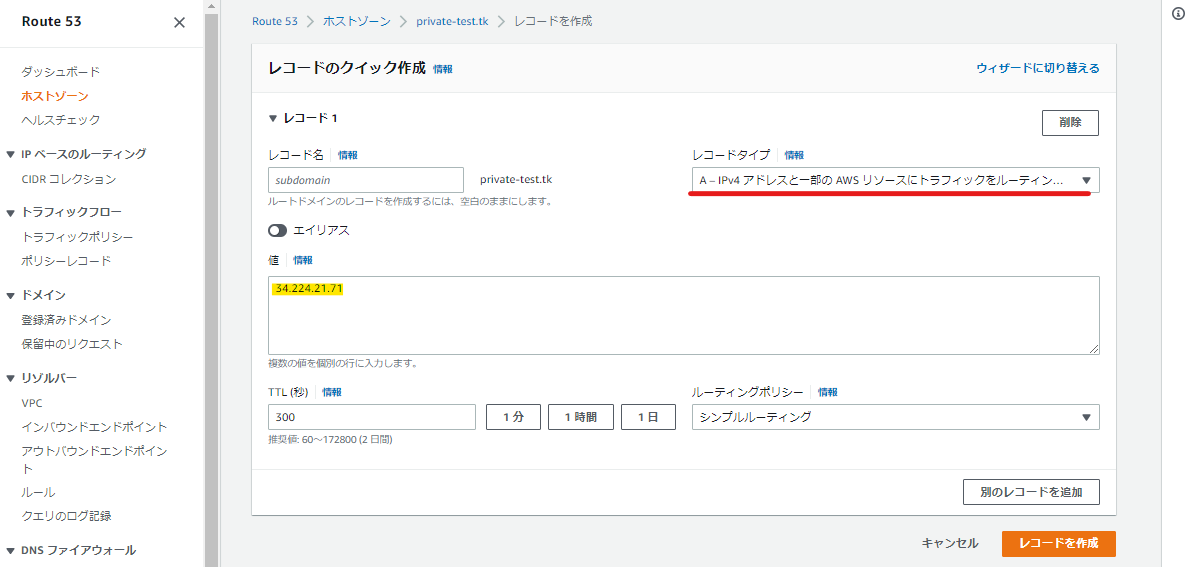Image resolution: width=1191 pixels, height=567 pixels.
Task: Open 保留中のリクエスト
Action: tap(72, 344)
